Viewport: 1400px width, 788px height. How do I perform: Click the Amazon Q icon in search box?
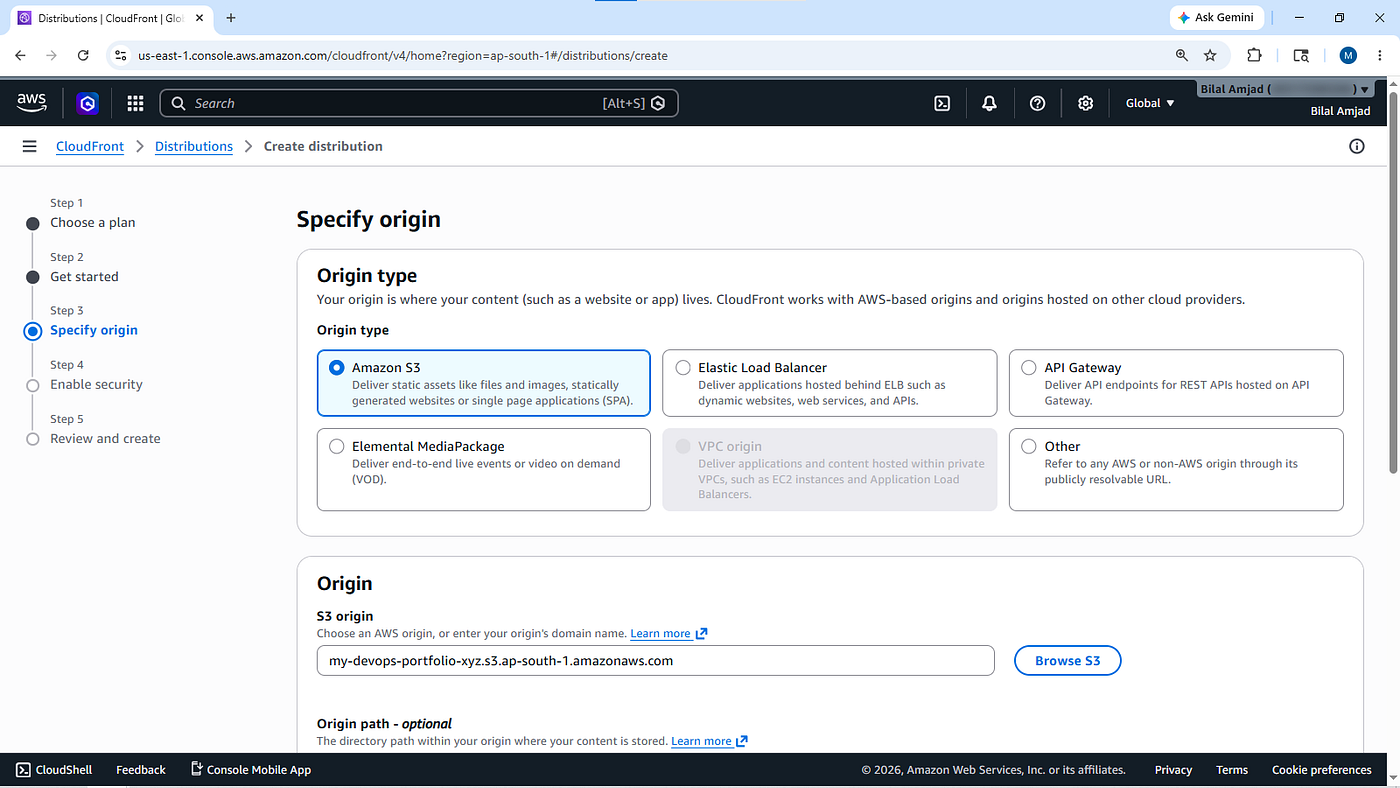coord(658,103)
